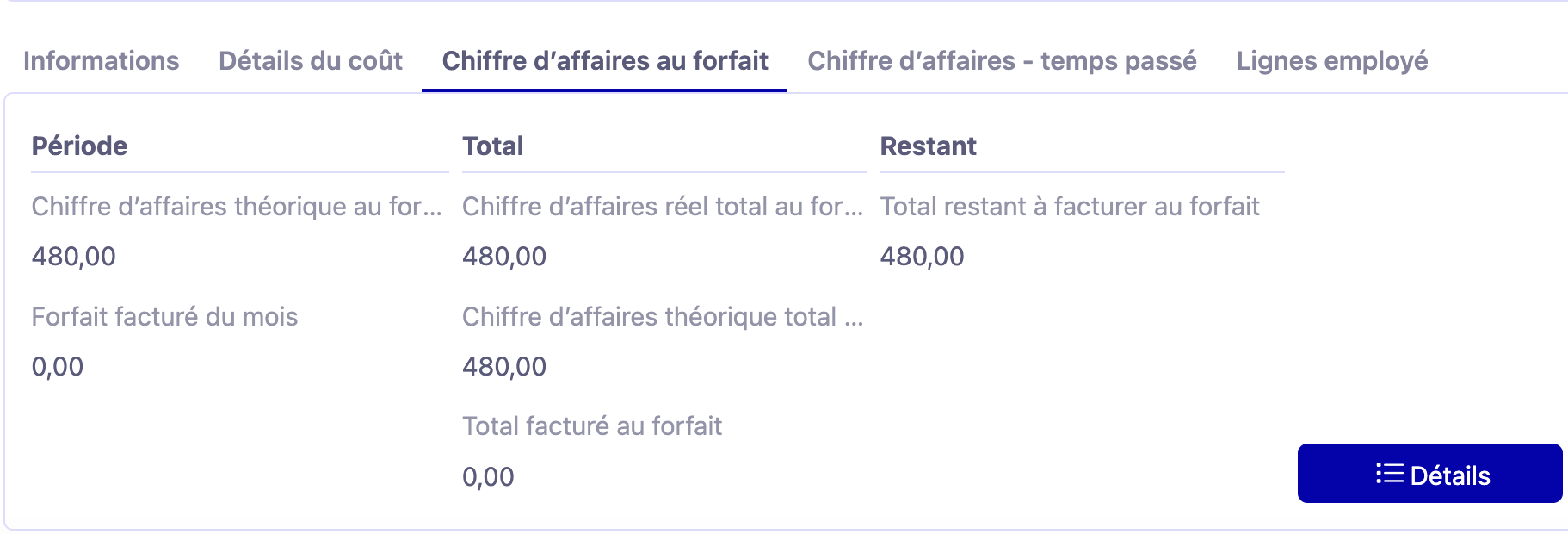Screen dimensions: 1568x534
Task: Open the Lignes employé tab
Action: [x=1332, y=61]
